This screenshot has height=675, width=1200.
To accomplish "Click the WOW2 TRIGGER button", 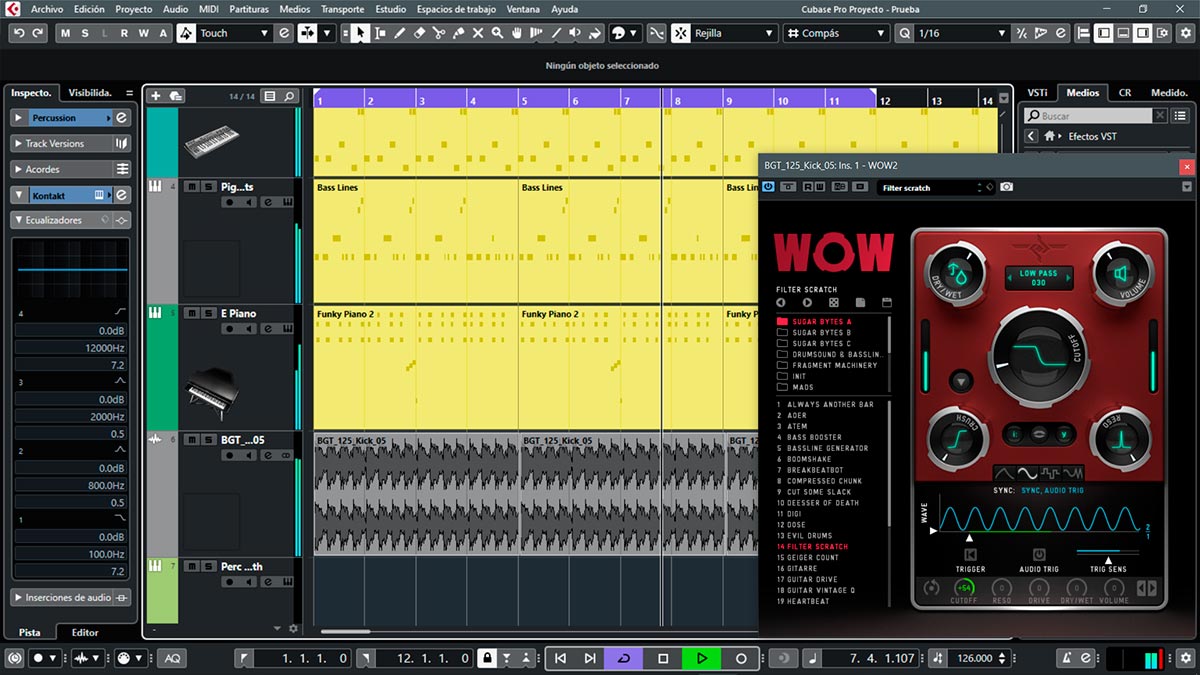I will click(x=970, y=555).
